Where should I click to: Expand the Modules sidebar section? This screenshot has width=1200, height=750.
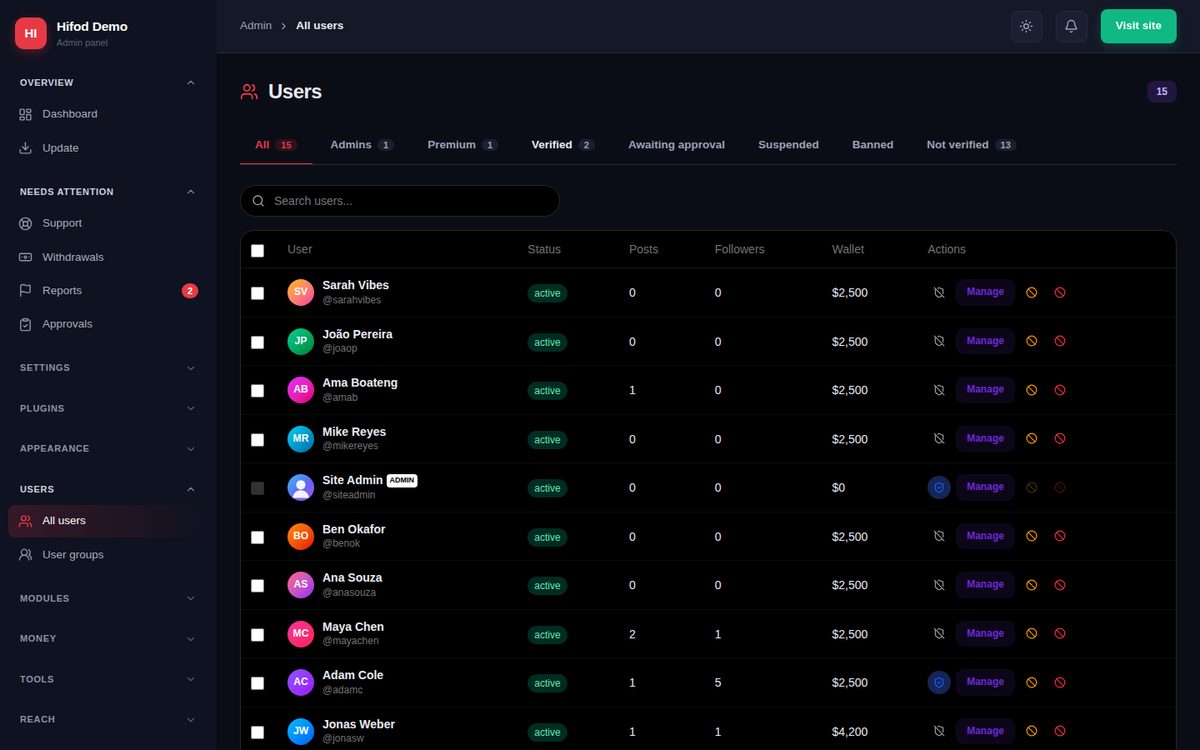click(x=108, y=599)
